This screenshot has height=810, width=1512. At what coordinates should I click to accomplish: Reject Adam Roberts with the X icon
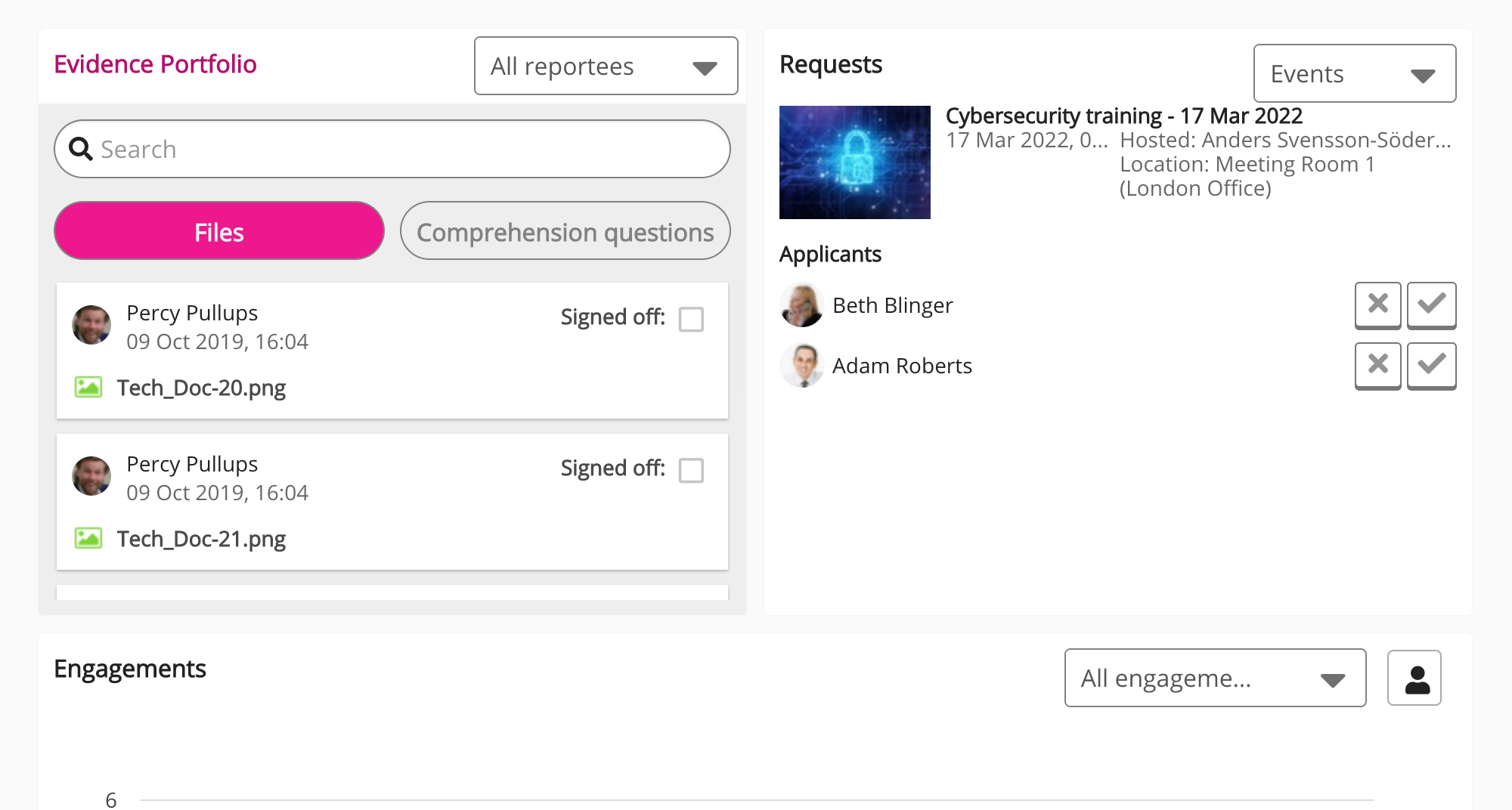point(1377,366)
